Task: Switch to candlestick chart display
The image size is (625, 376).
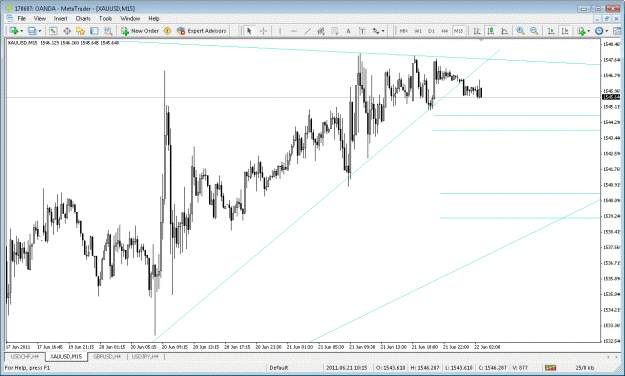Action: [x=491, y=31]
